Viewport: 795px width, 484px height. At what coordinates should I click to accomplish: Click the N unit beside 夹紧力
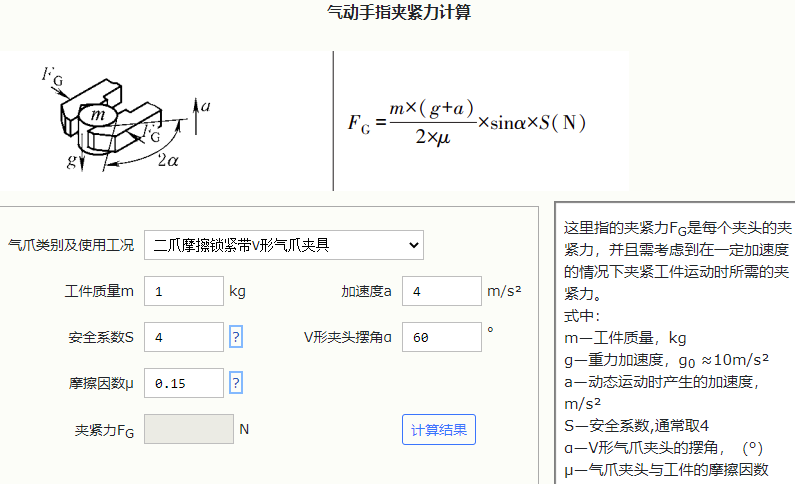(244, 429)
